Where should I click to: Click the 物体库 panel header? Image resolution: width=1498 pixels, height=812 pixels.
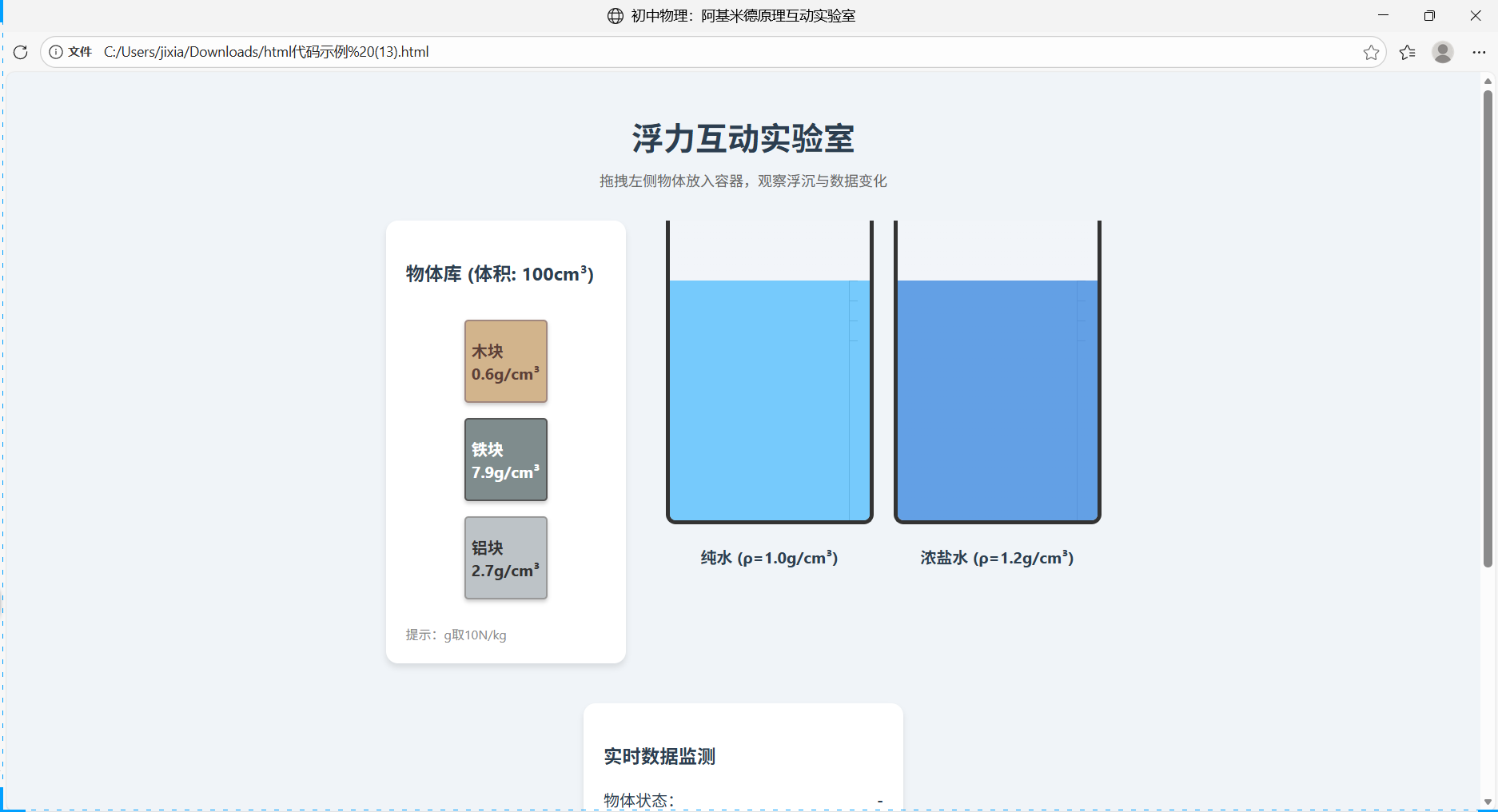click(498, 273)
